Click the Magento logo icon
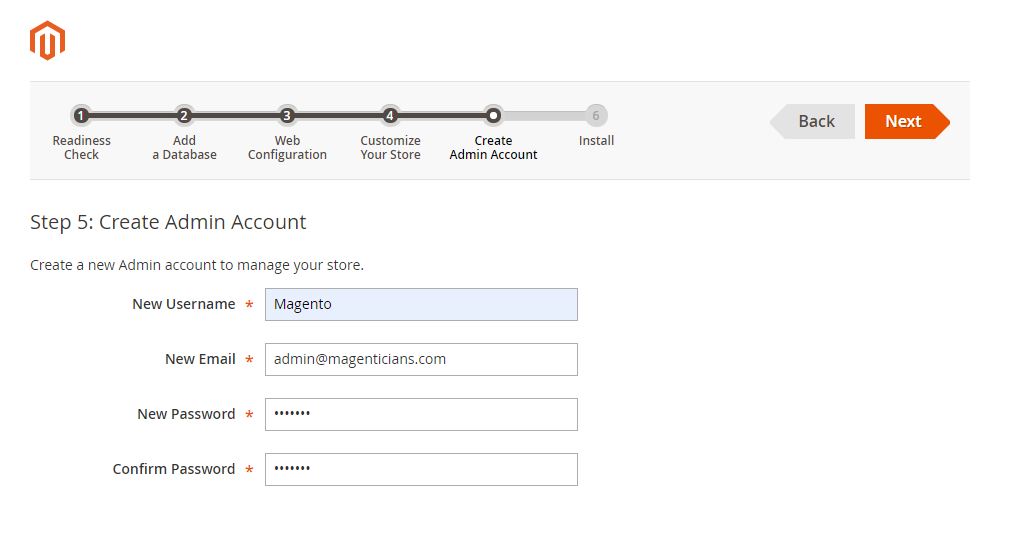 pos(48,41)
